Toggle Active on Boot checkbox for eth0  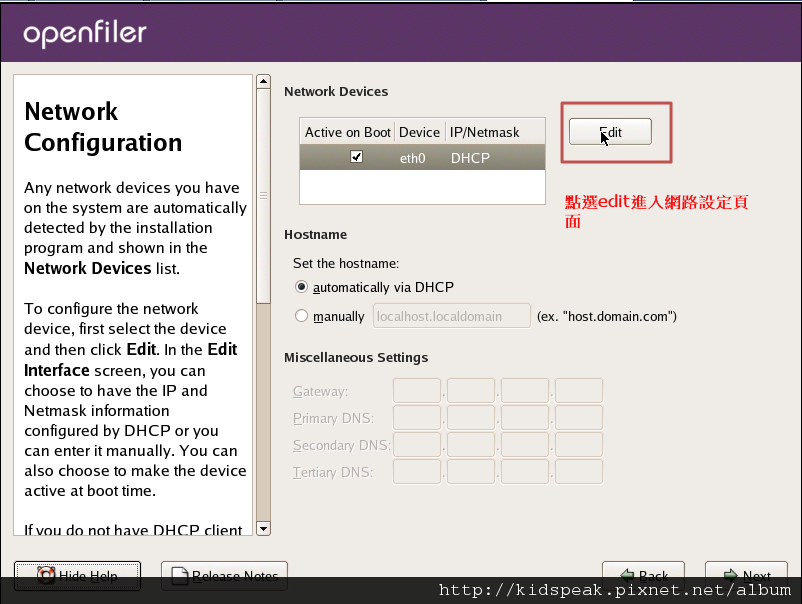pos(357,157)
